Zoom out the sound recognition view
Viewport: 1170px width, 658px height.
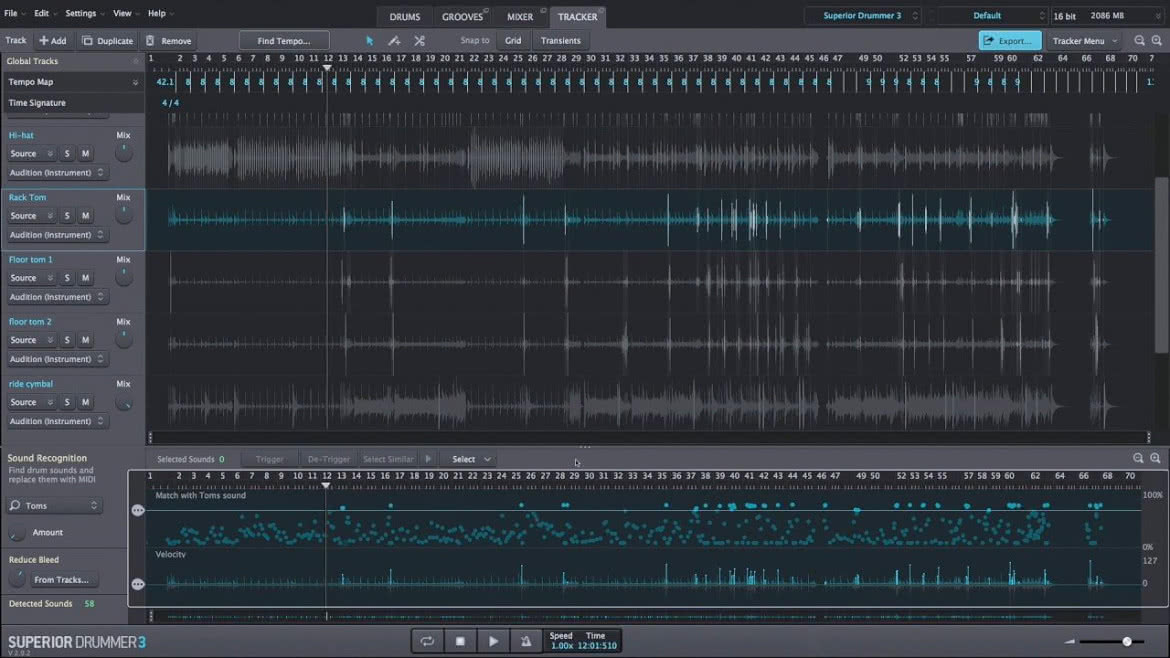[x=1138, y=458]
